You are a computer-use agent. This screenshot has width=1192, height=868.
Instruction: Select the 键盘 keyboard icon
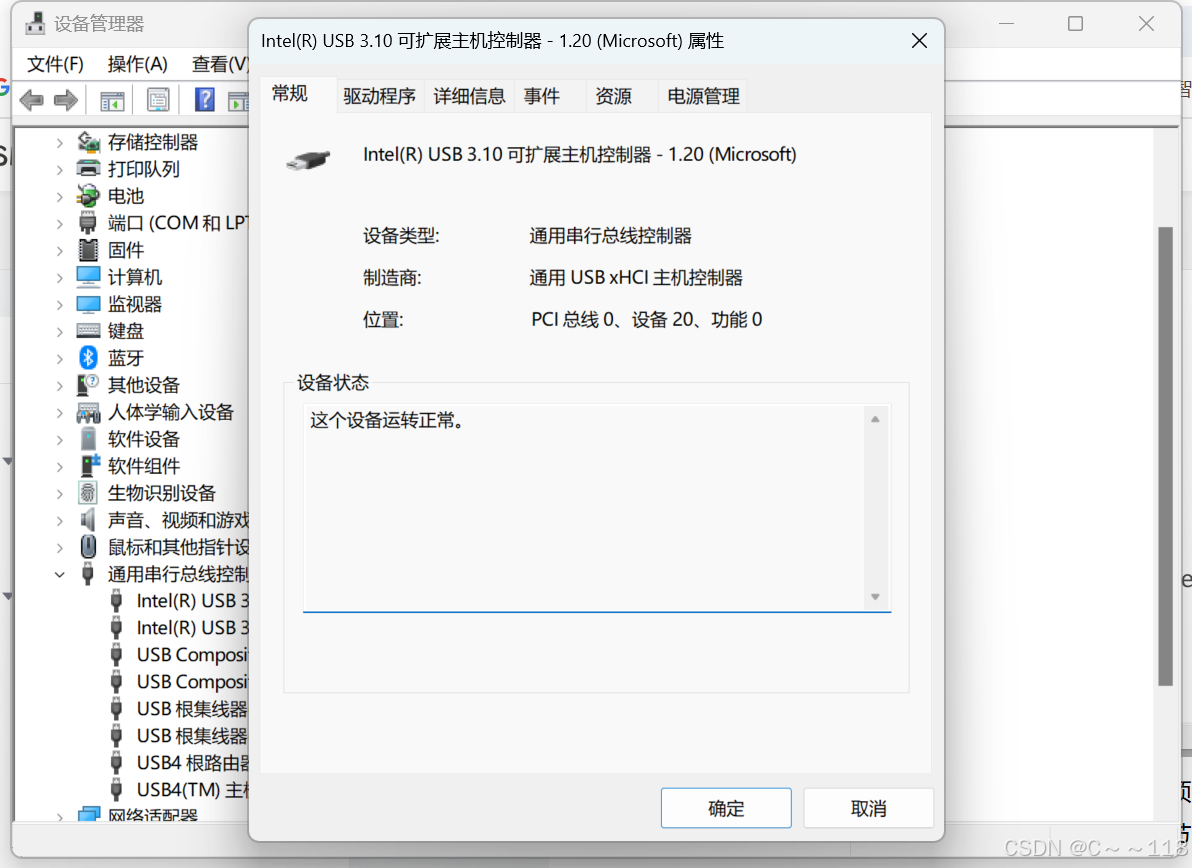tap(88, 331)
